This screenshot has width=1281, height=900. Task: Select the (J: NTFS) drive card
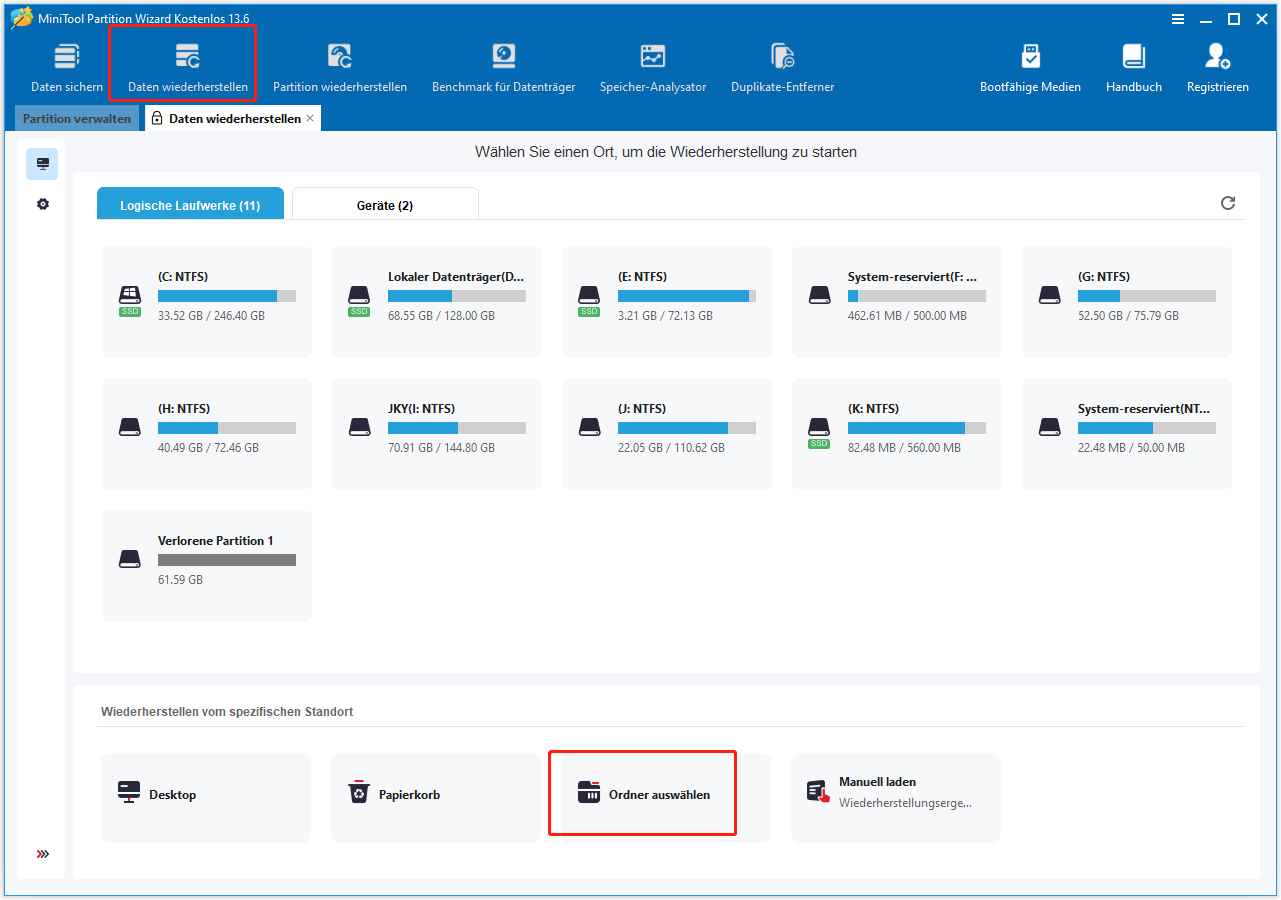pyautogui.click(x=667, y=434)
